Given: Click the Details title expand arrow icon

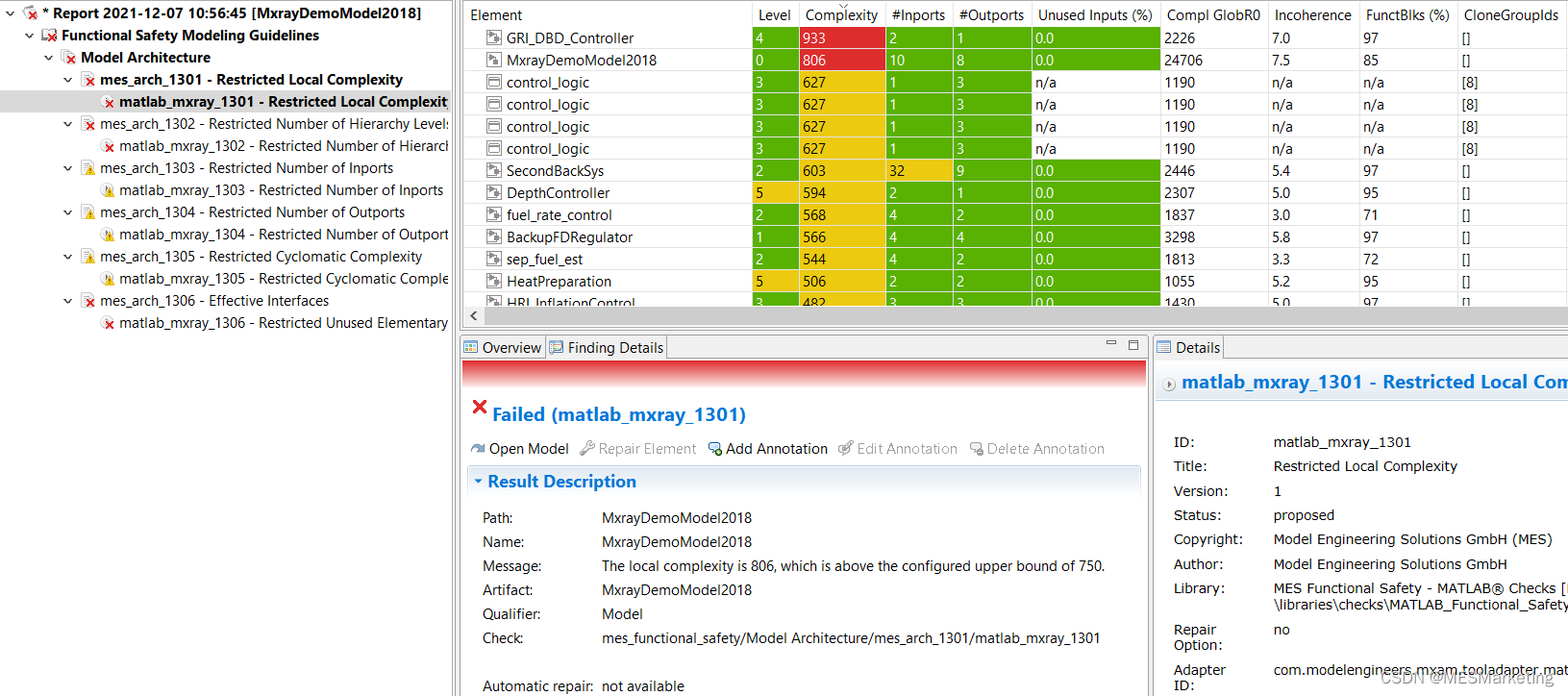Looking at the screenshot, I should (x=1169, y=385).
